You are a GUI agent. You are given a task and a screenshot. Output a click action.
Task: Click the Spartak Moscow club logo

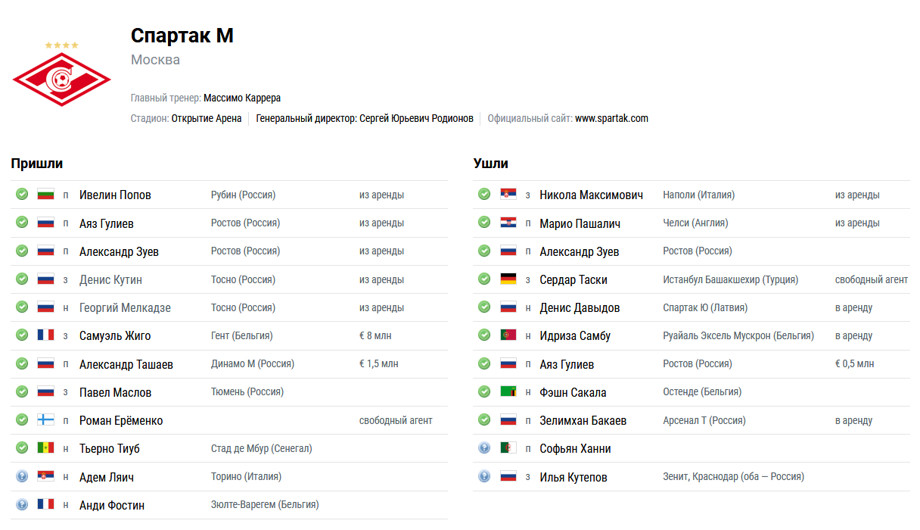tap(62, 78)
